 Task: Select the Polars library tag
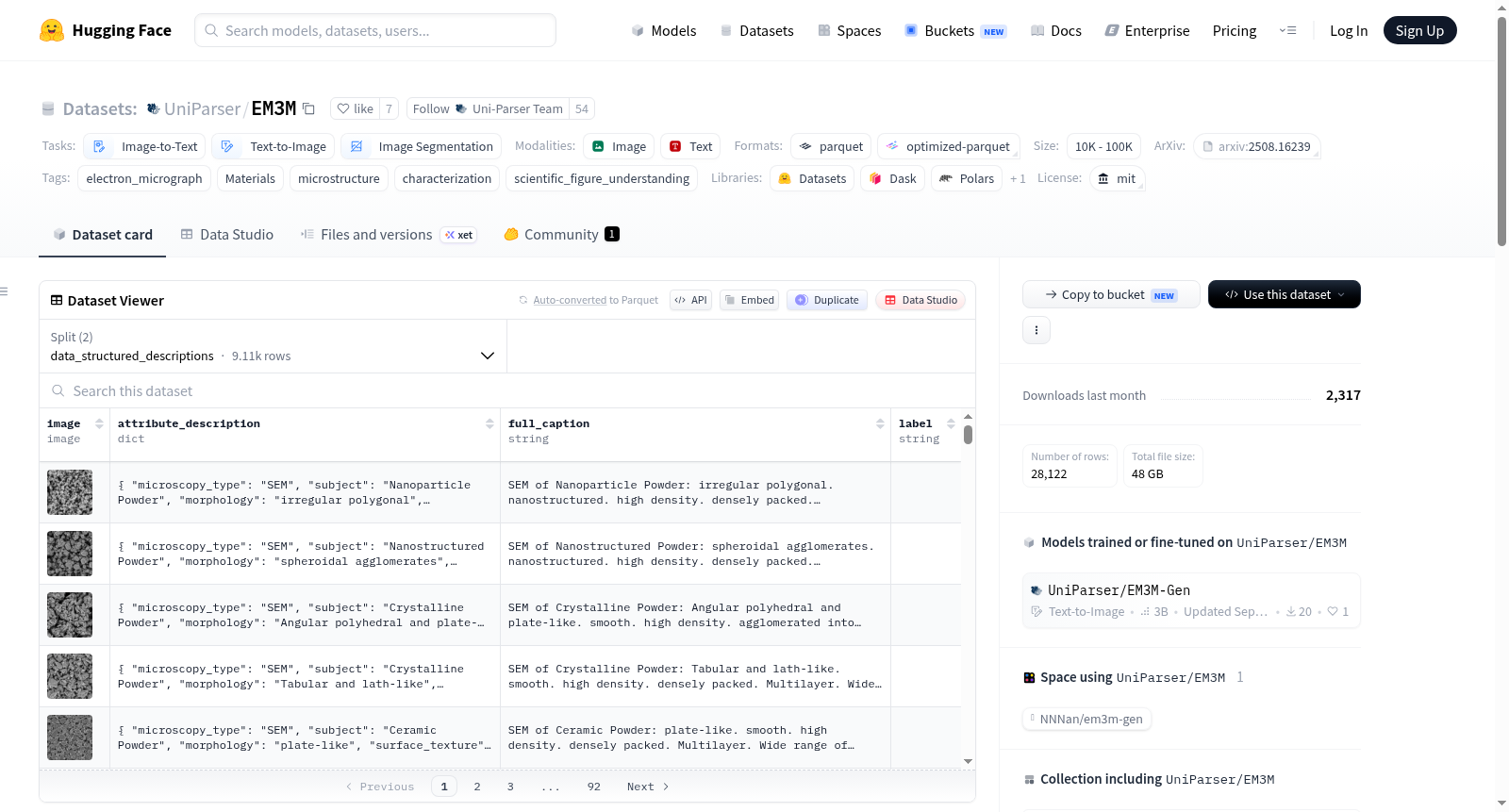tap(967, 178)
